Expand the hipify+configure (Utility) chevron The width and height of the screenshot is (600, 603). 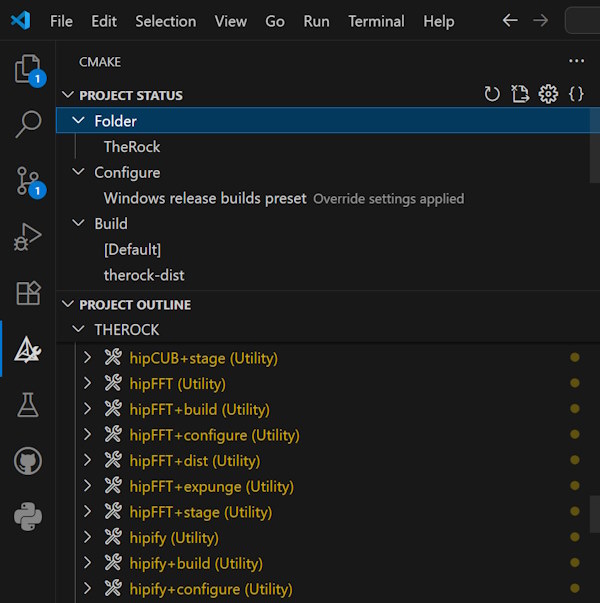88,588
